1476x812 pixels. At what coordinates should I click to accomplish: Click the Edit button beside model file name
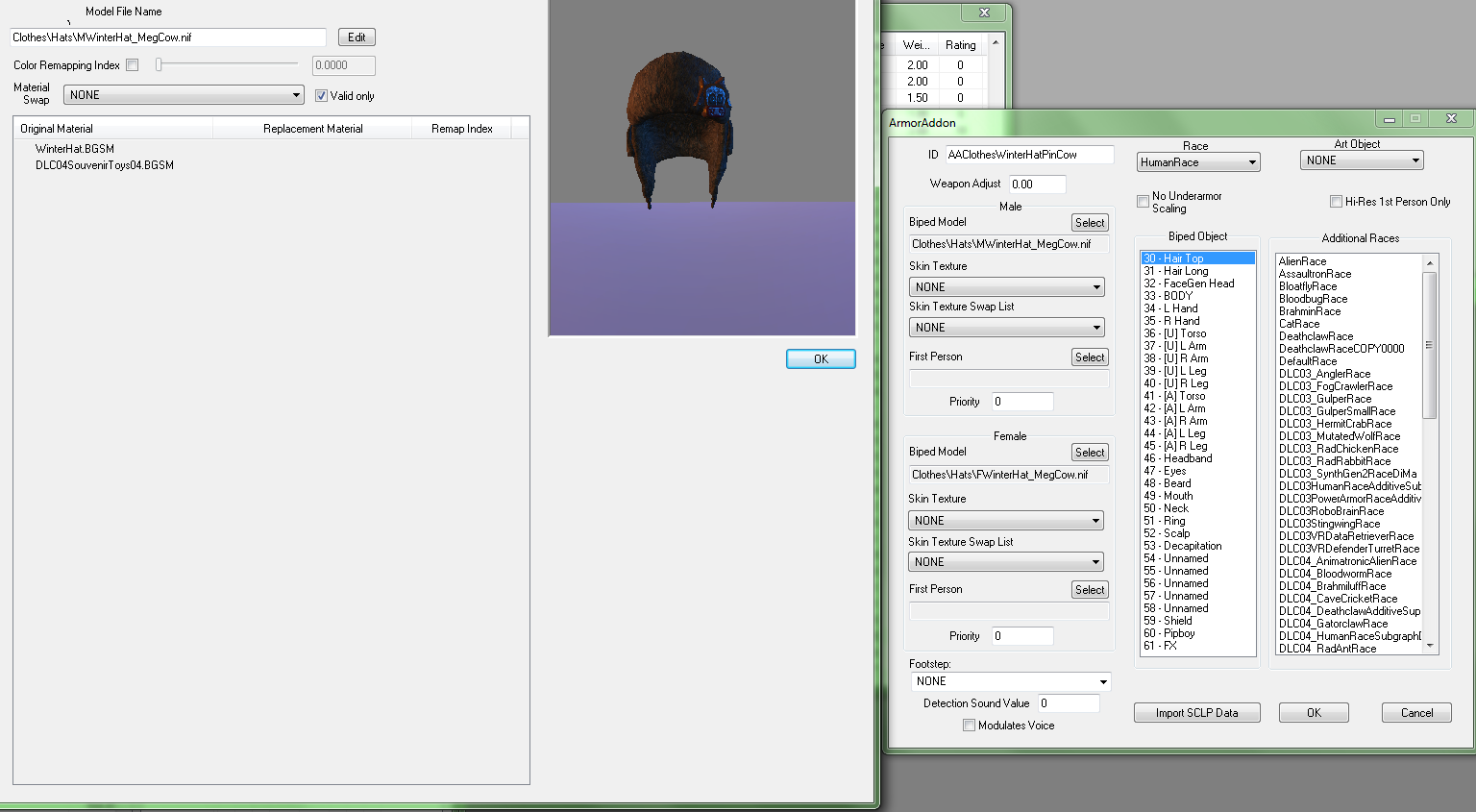357,37
